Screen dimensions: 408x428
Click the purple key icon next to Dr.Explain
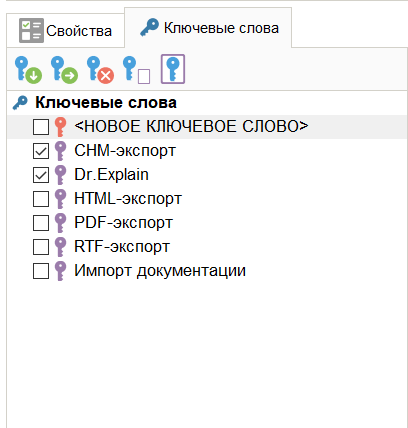point(60,175)
